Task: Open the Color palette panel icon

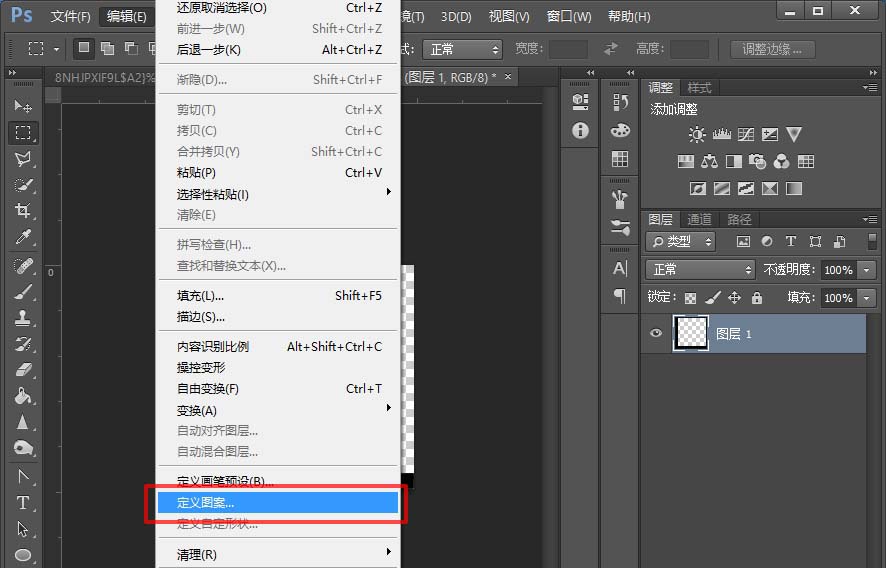Action: tap(620, 131)
